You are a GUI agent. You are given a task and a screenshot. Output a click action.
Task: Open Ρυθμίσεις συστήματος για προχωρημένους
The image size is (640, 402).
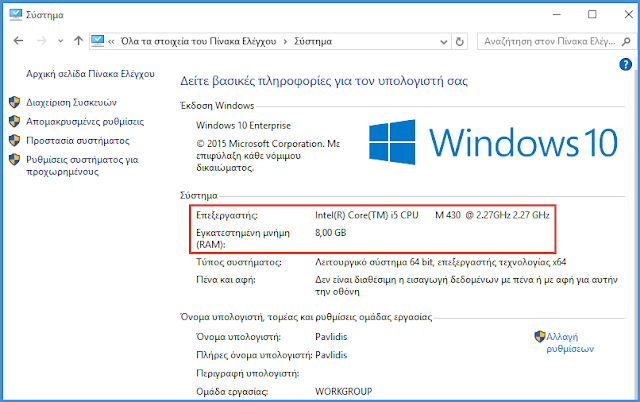[82, 165]
